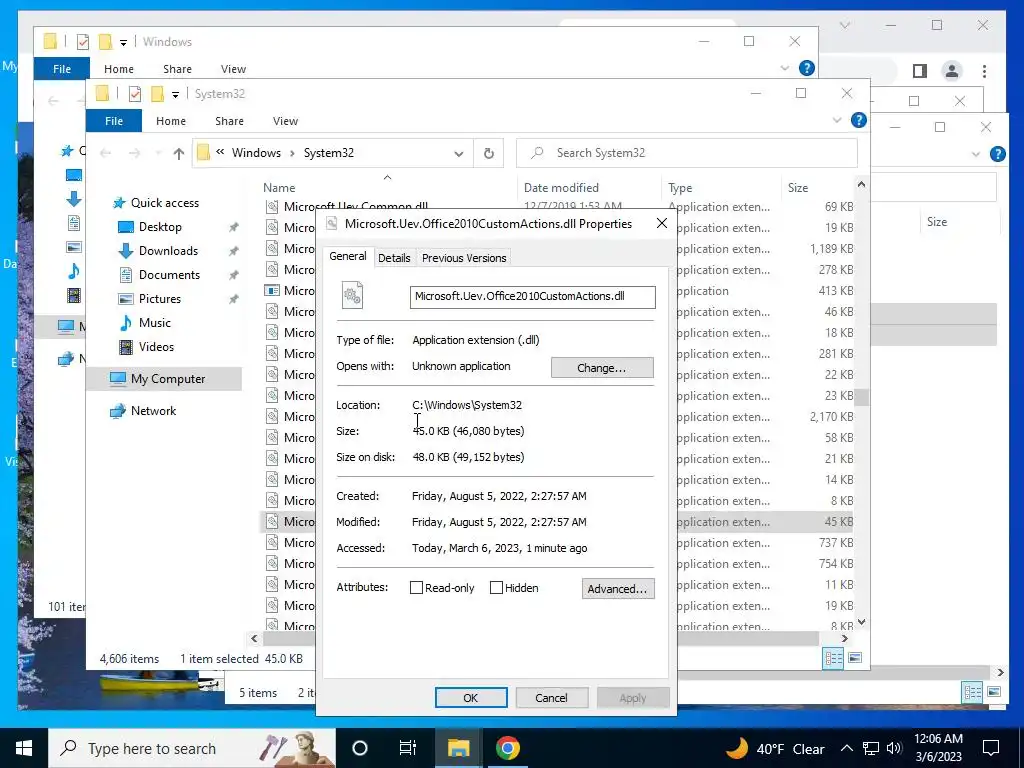The image size is (1024, 768).
Task: Click the Change... button
Action: coord(601,368)
